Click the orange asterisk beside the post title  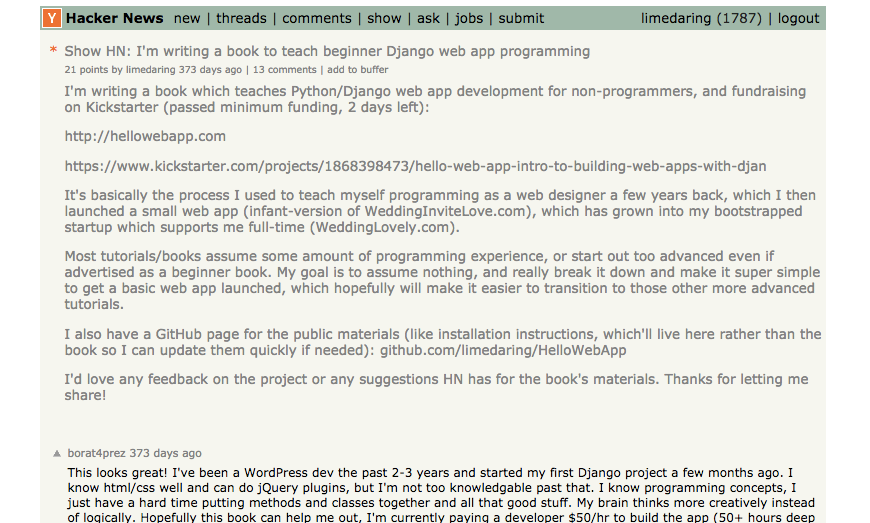coord(53,50)
